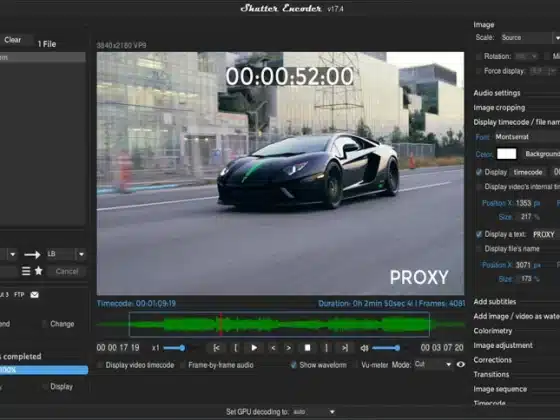Screen dimensions: 560x420
Task: Open the Scale Source dropdown
Action: (530, 38)
